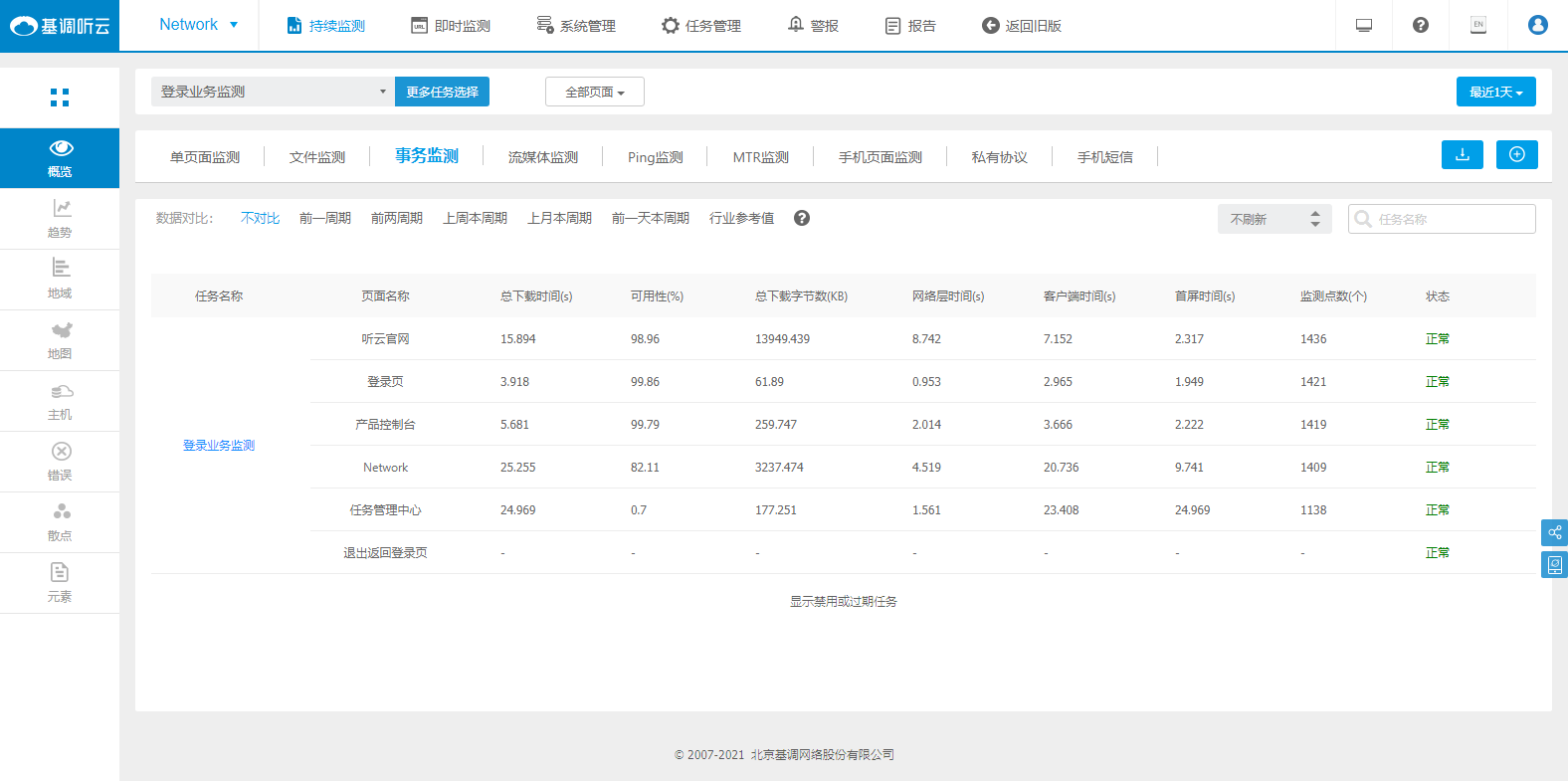
Task: Open the user account avatar icon
Action: 1537,25
